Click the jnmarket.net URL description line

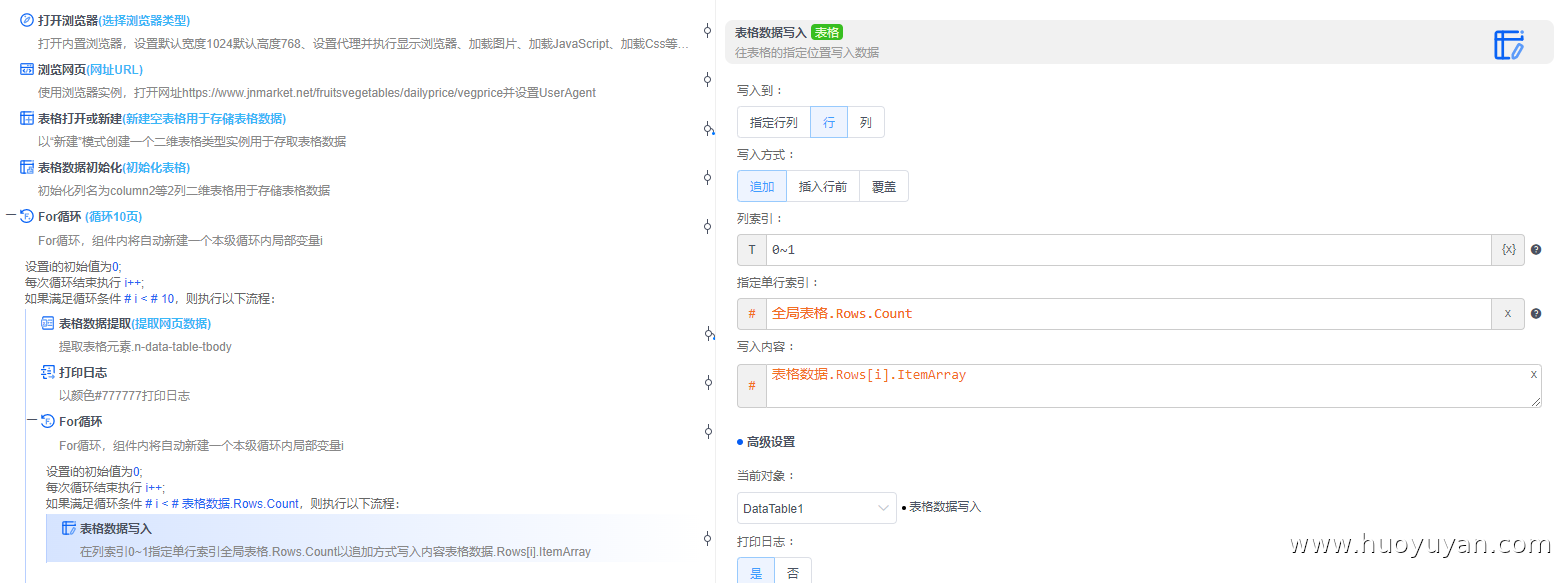point(317,93)
